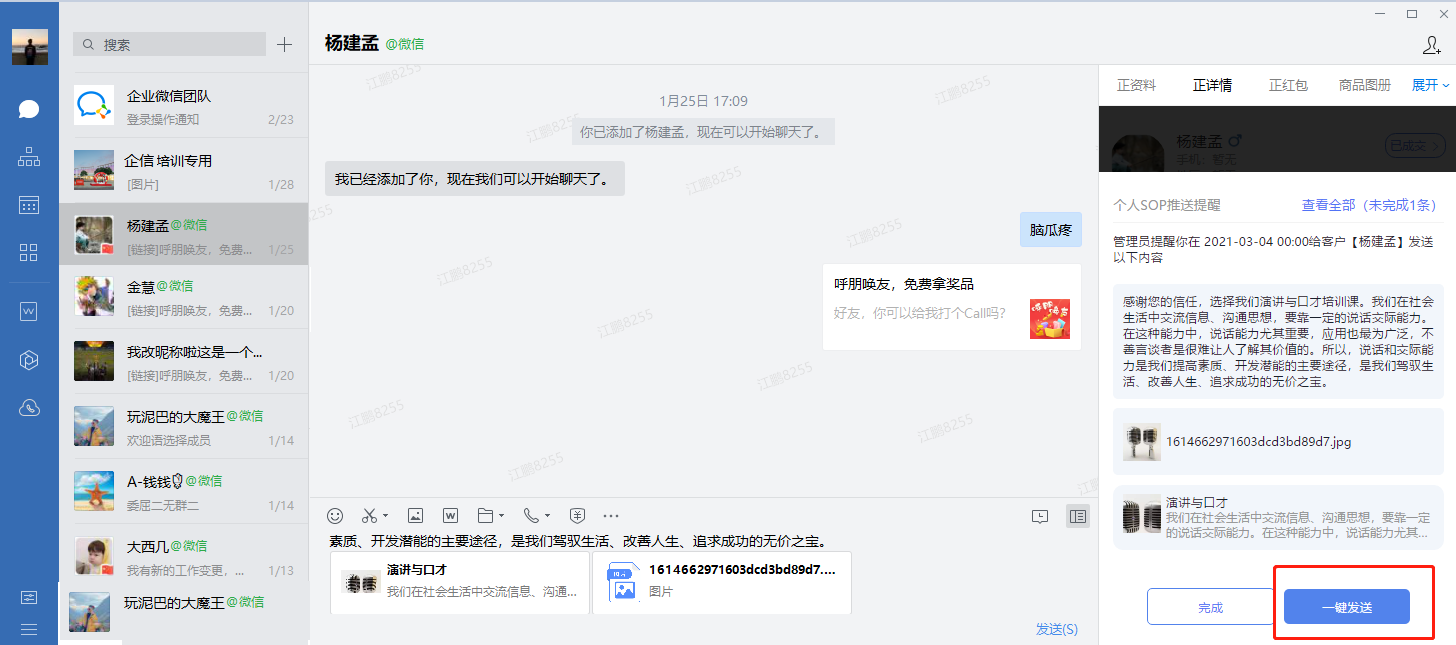The height and width of the screenshot is (645, 1456).
Task: Click the 完成 button
Action: 1210,607
